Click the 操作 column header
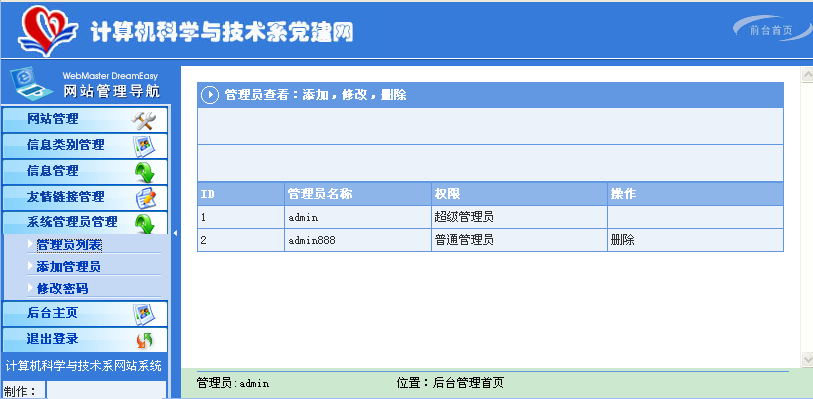 695,194
